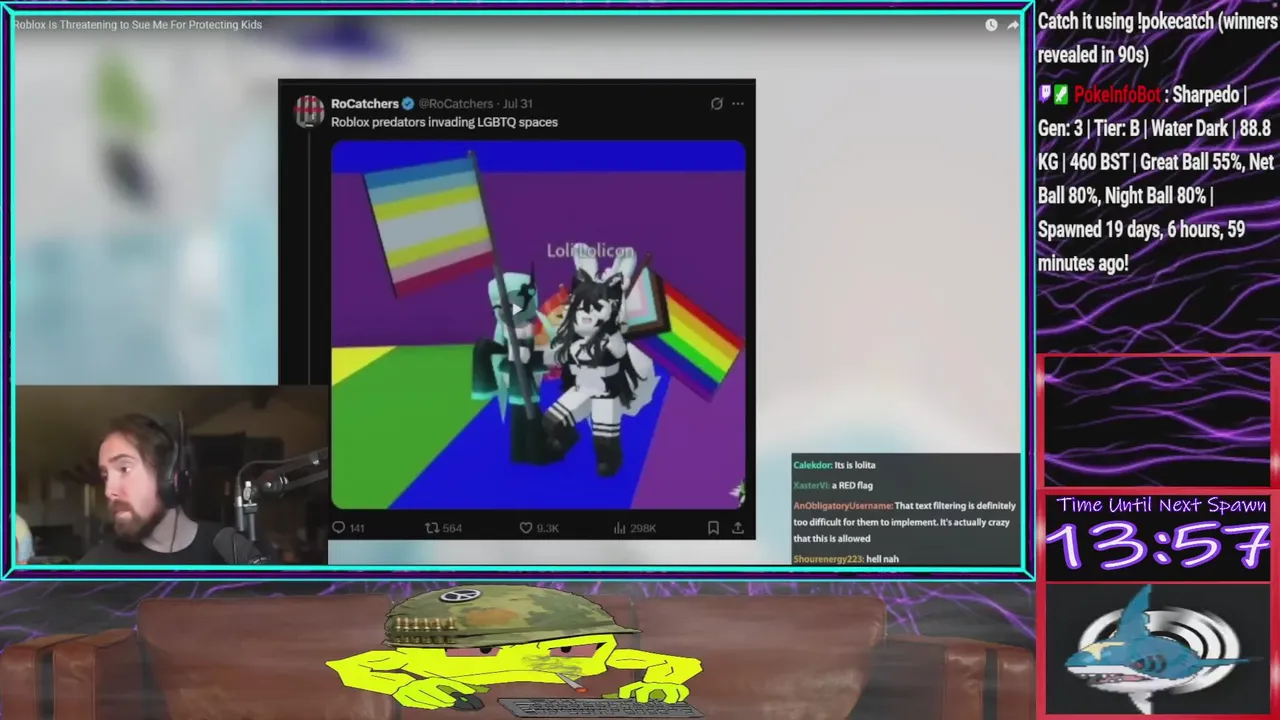Image resolution: width=1280 pixels, height=720 pixels.
Task: Click the streamer webcam overlay
Action: [x=170, y=476]
